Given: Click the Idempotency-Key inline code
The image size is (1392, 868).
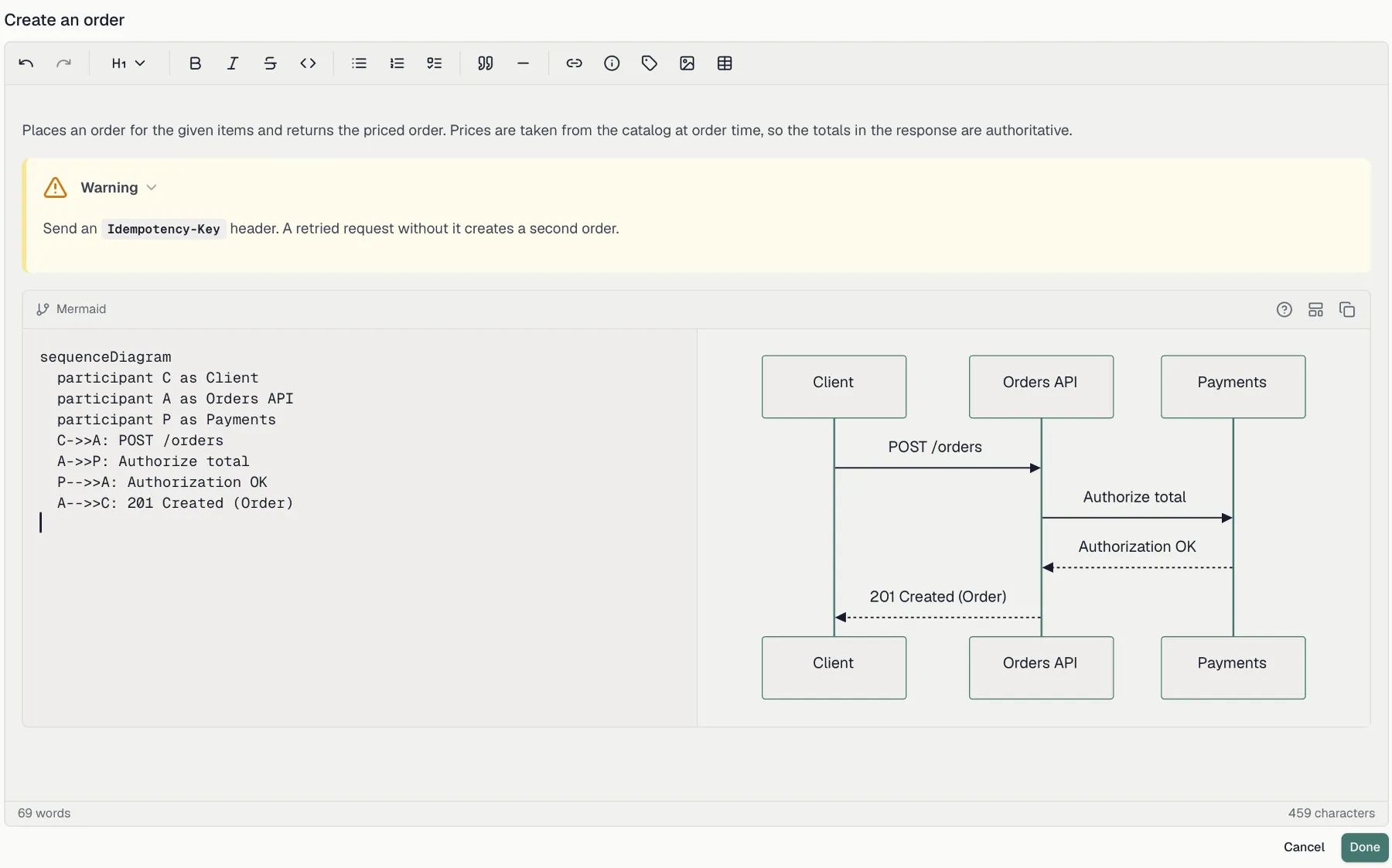Looking at the screenshot, I should (163, 229).
